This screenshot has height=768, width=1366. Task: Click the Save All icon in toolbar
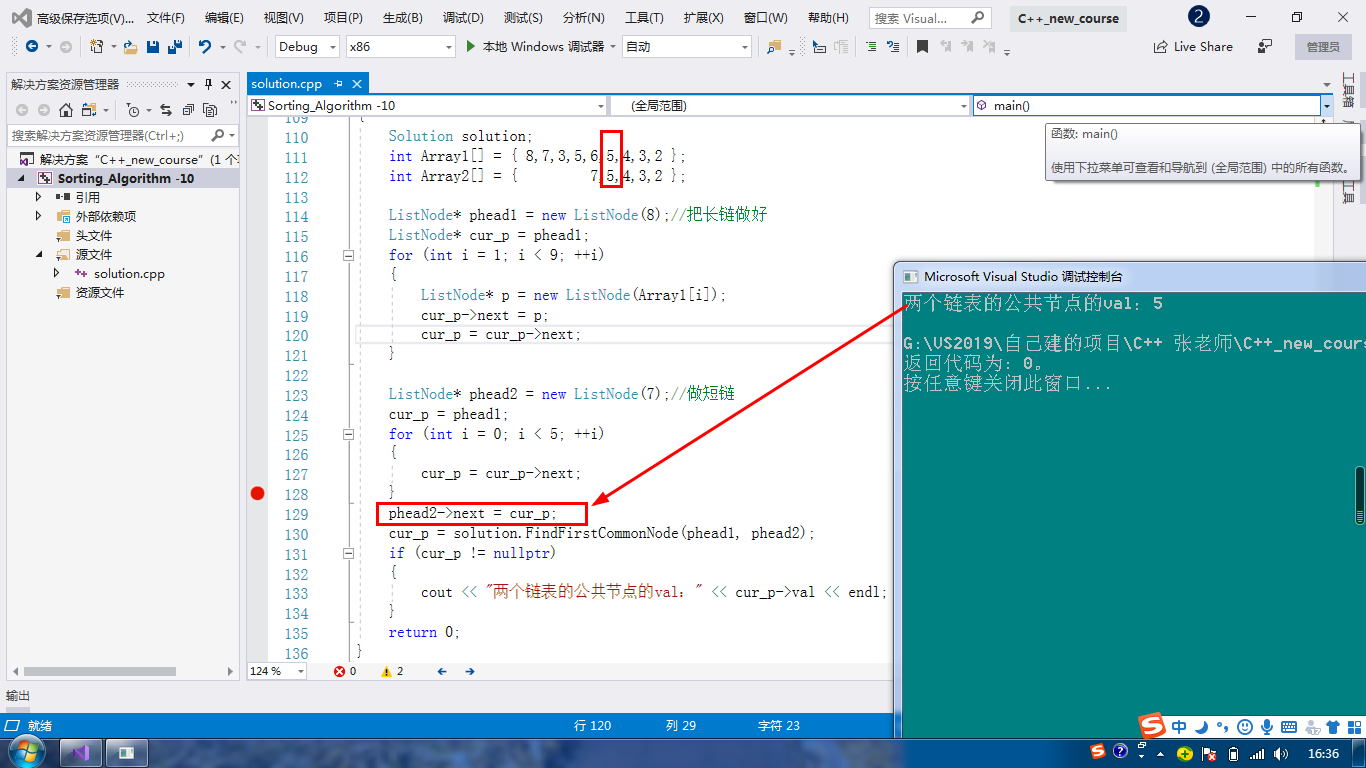click(174, 46)
